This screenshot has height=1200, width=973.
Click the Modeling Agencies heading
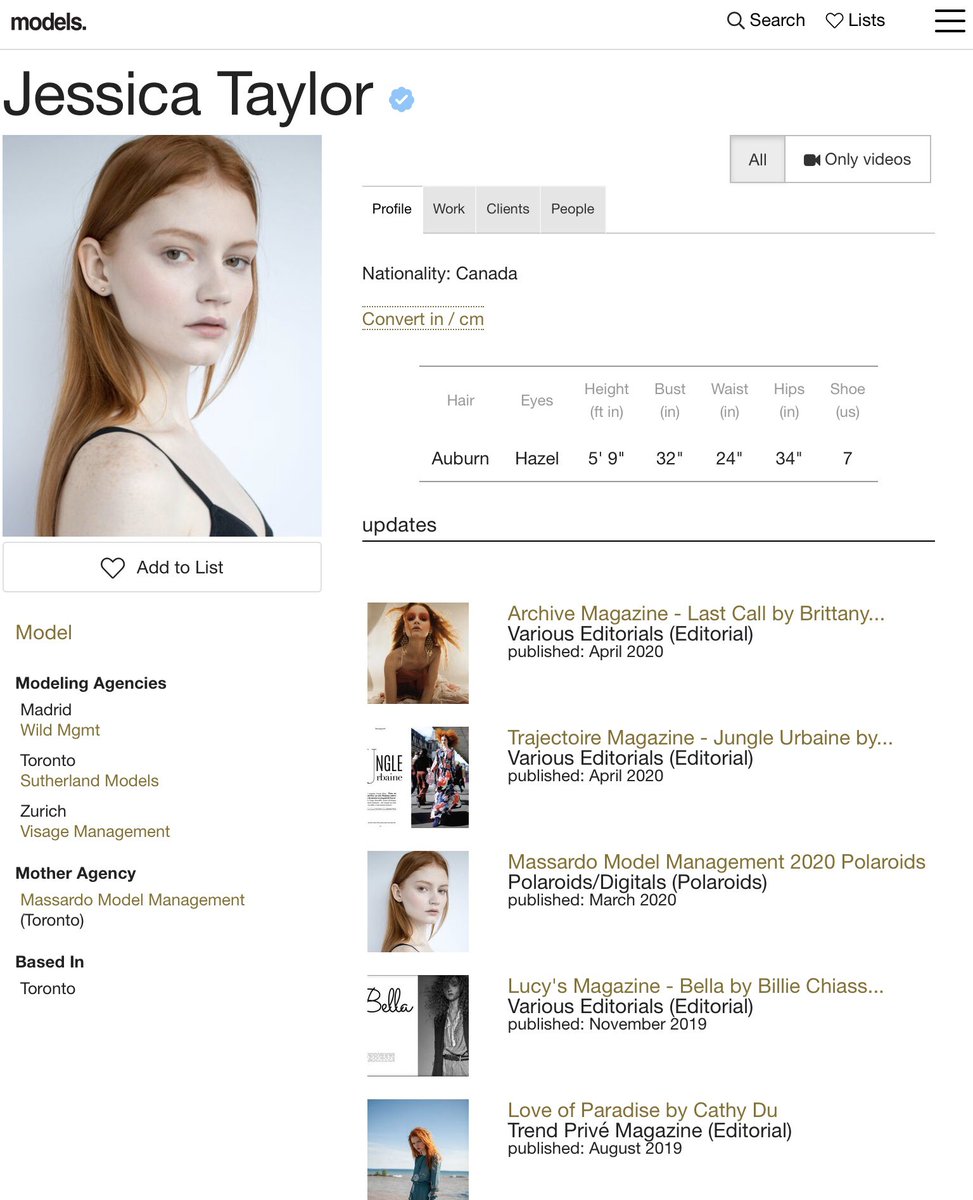(x=91, y=683)
